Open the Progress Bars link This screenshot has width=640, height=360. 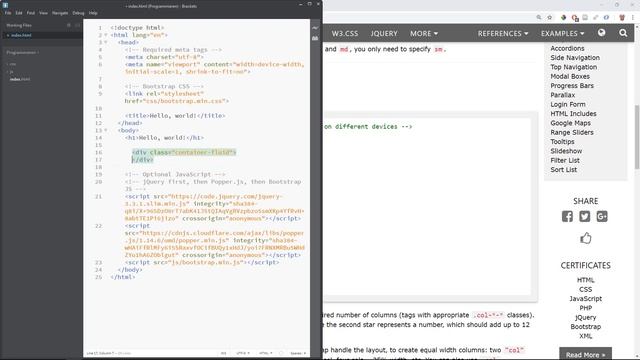click(x=572, y=86)
